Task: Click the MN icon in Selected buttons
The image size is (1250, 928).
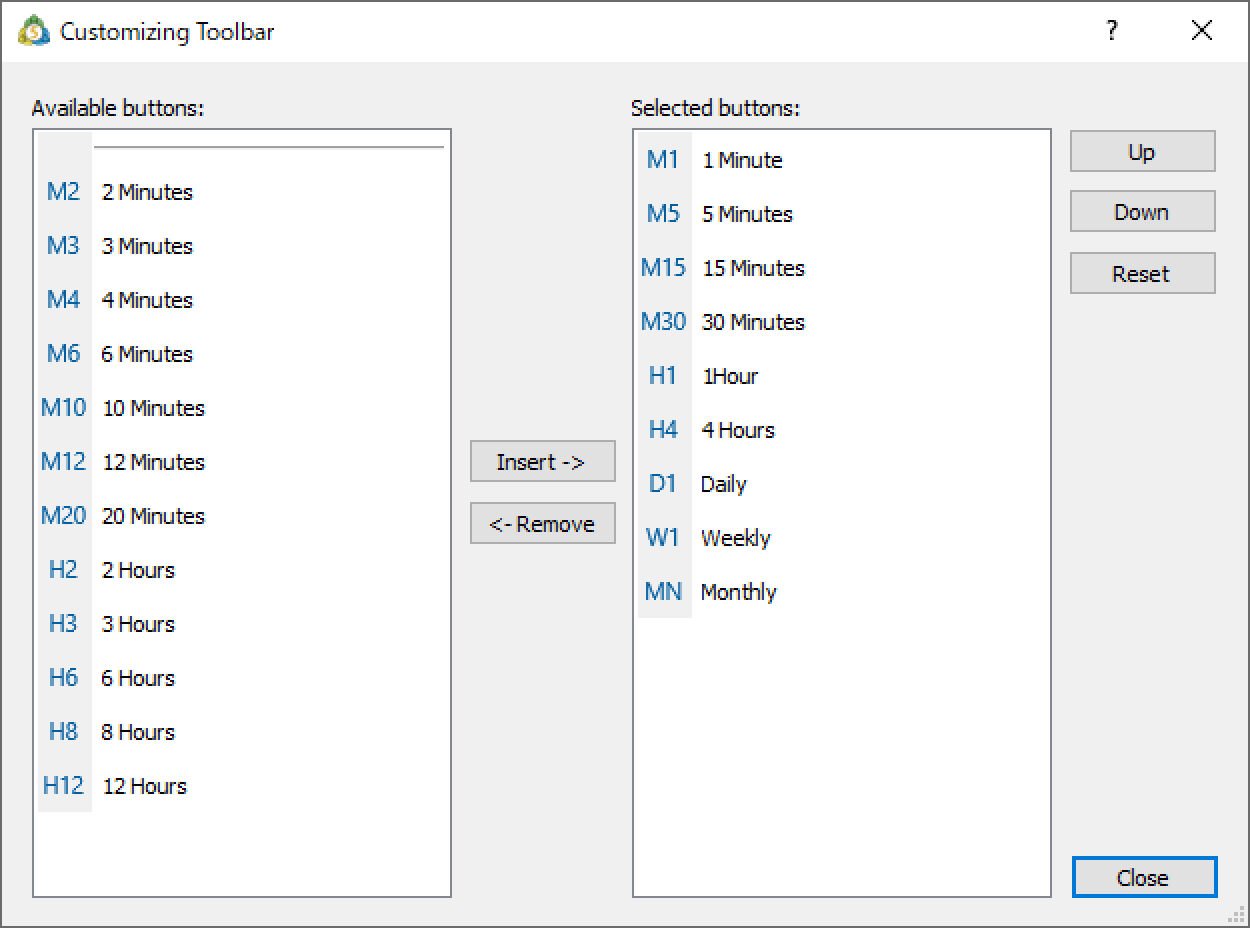Action: click(x=663, y=592)
